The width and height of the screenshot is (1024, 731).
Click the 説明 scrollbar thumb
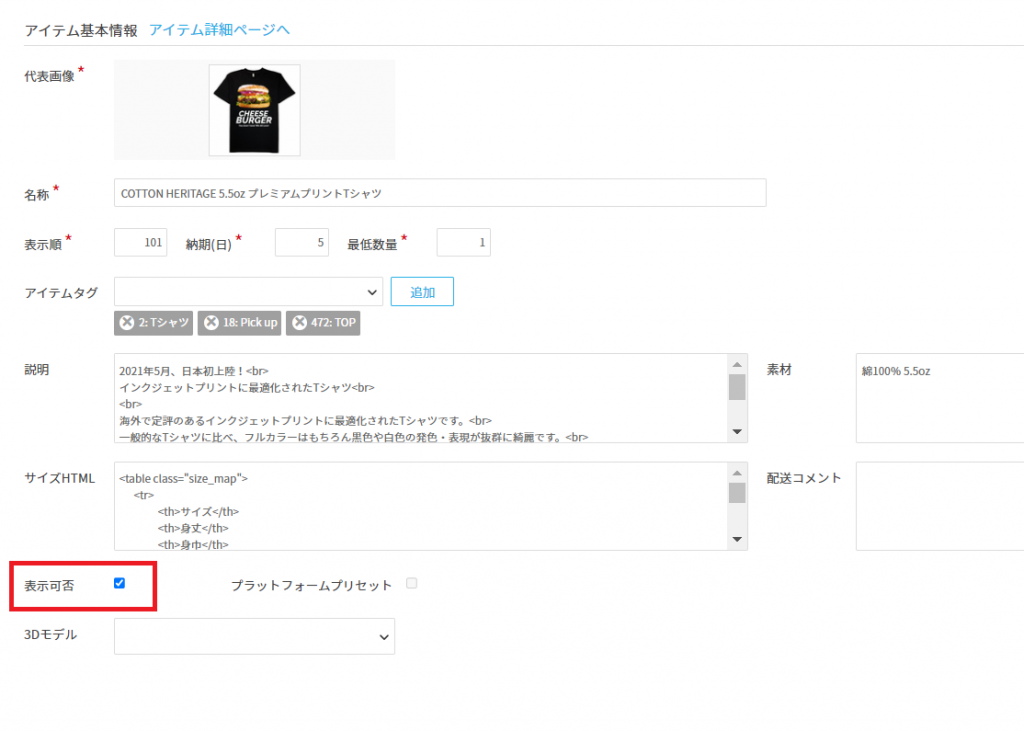[x=737, y=387]
